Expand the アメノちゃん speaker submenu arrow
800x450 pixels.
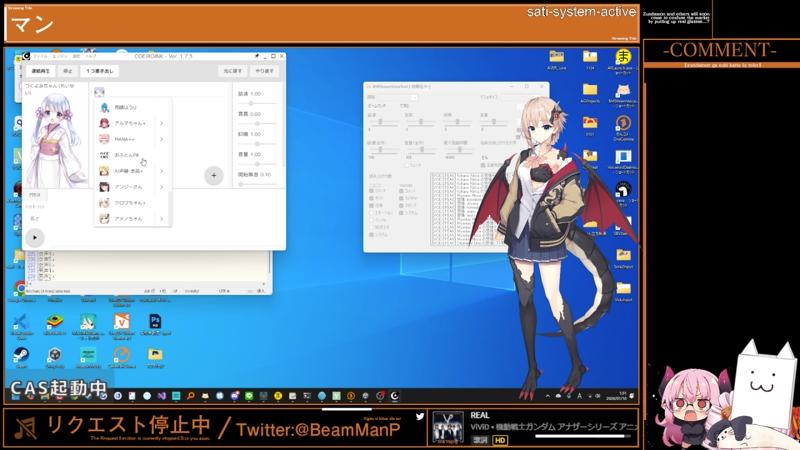(162, 218)
